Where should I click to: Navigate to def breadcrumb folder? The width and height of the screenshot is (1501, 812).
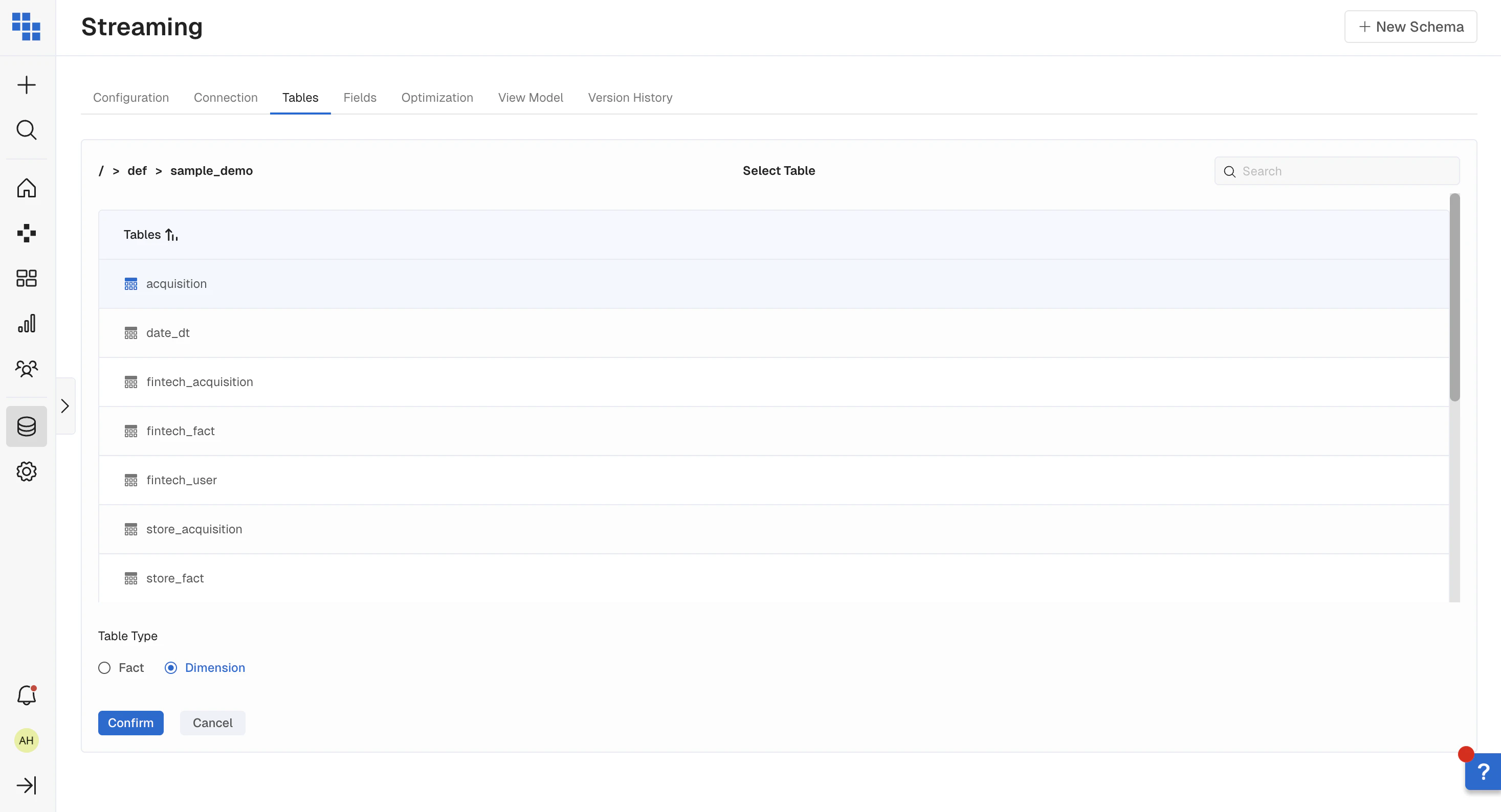137,171
